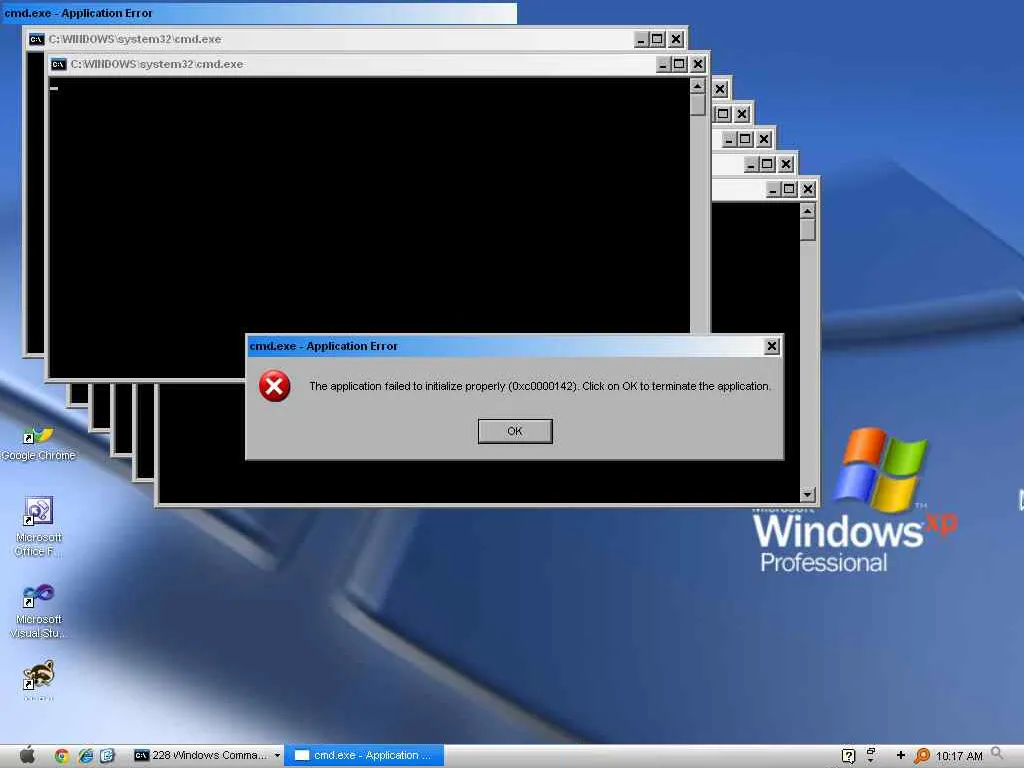Minimize the front cmd.exe window with cursor
The height and width of the screenshot is (768, 1024).
coord(663,65)
